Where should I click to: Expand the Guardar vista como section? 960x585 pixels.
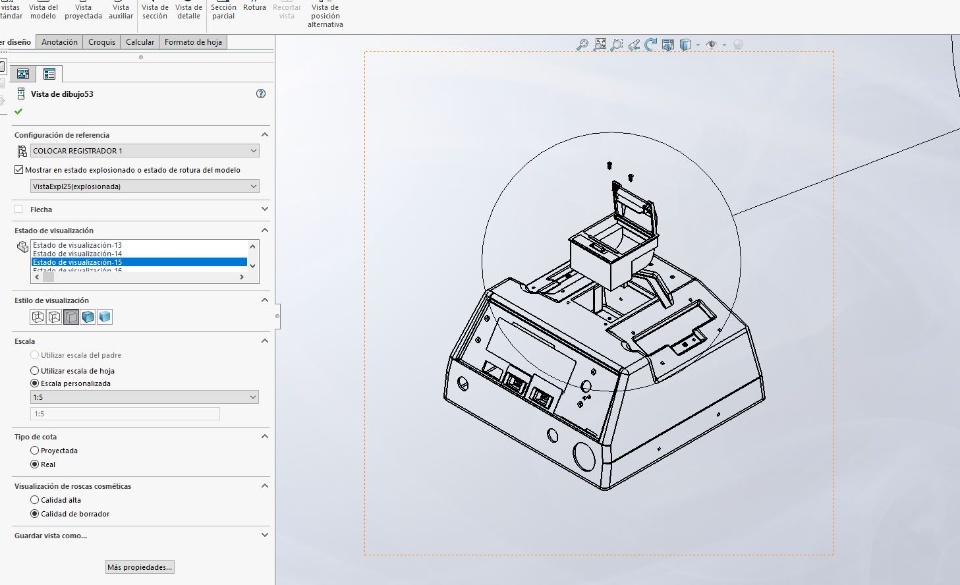pyautogui.click(x=264, y=535)
